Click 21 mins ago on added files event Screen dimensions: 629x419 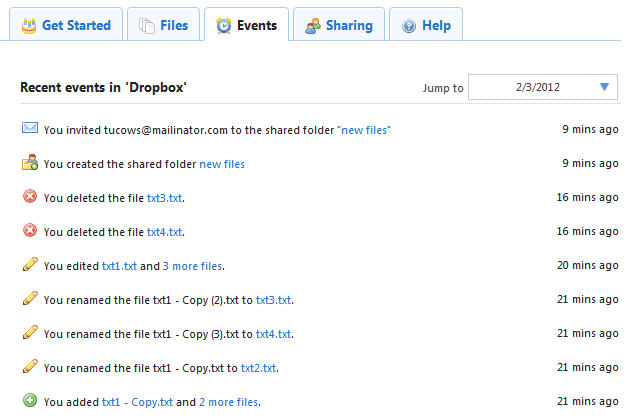(587, 401)
